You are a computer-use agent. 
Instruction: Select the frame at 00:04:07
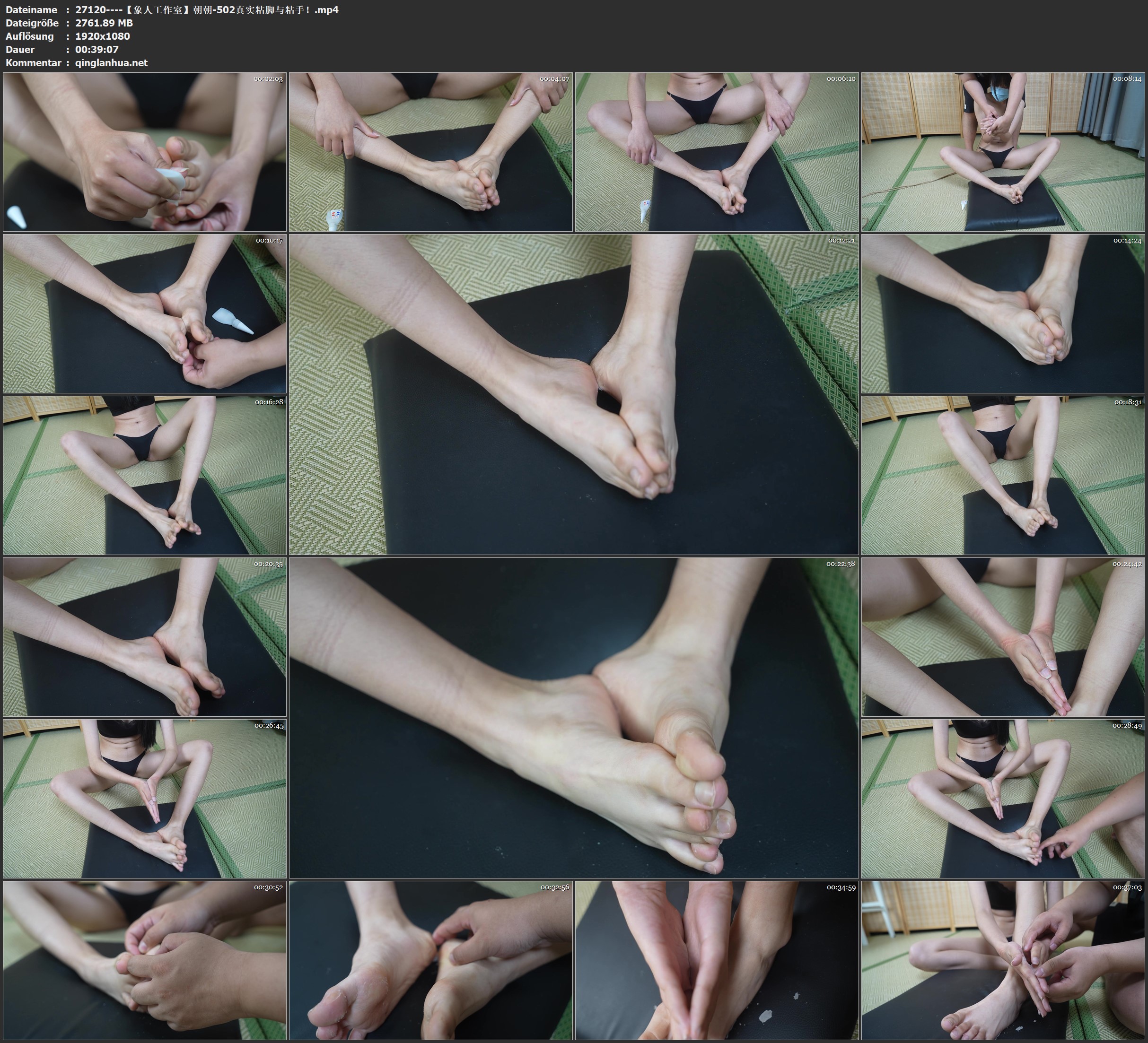430,151
